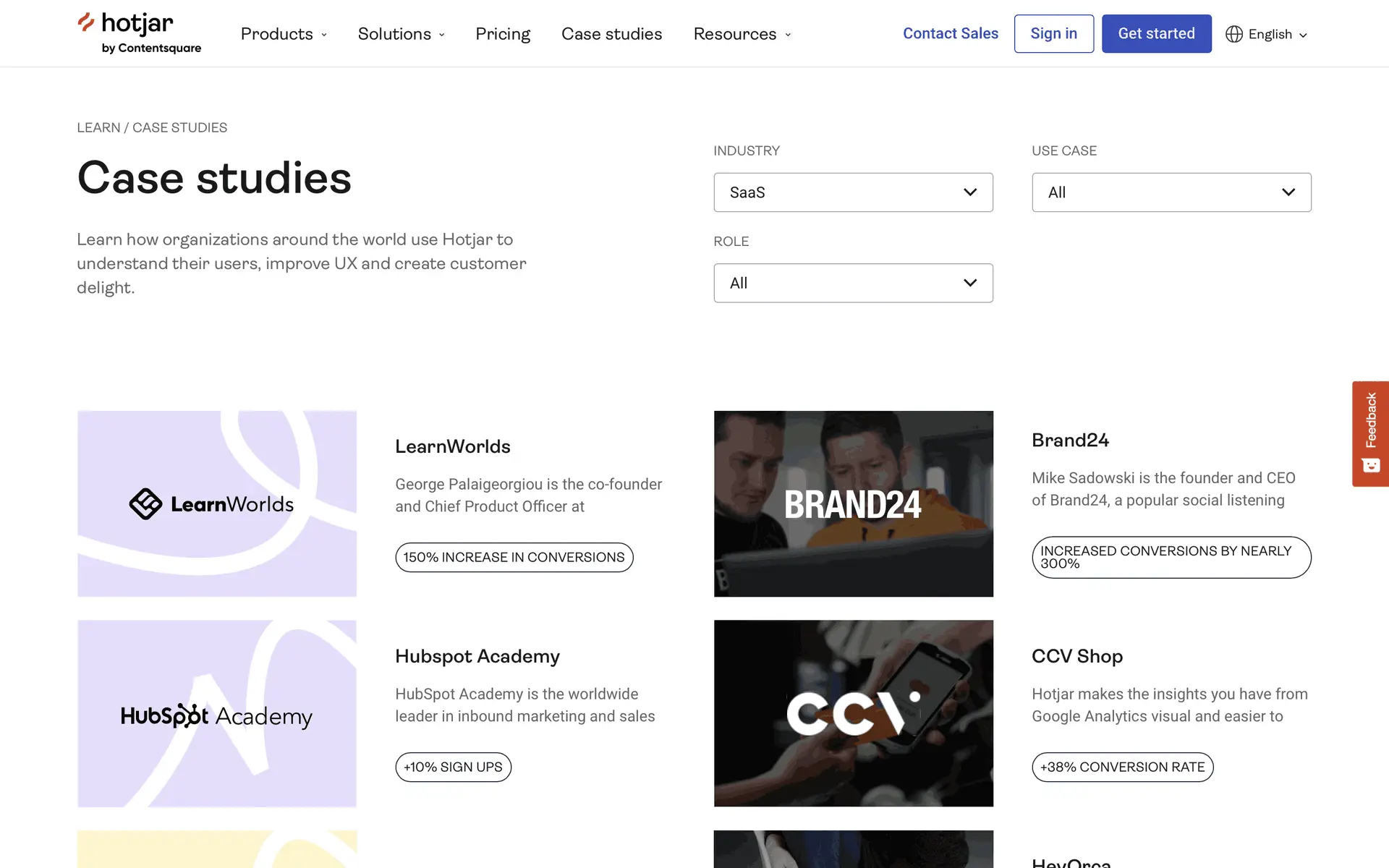Expand the Industry SaaS dropdown
Image resolution: width=1389 pixels, height=868 pixels.
(x=853, y=192)
